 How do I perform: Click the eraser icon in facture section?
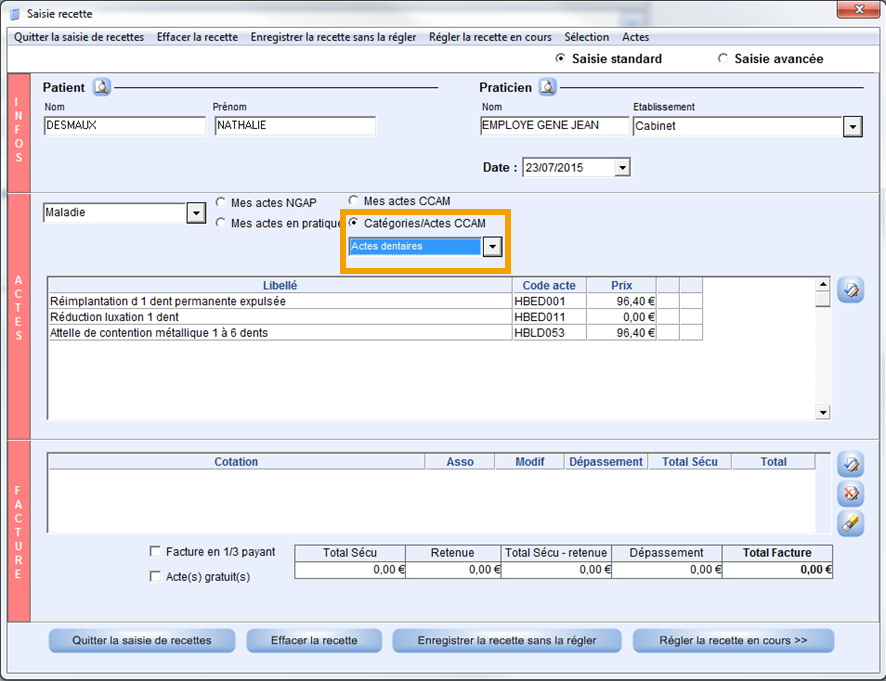(850, 522)
